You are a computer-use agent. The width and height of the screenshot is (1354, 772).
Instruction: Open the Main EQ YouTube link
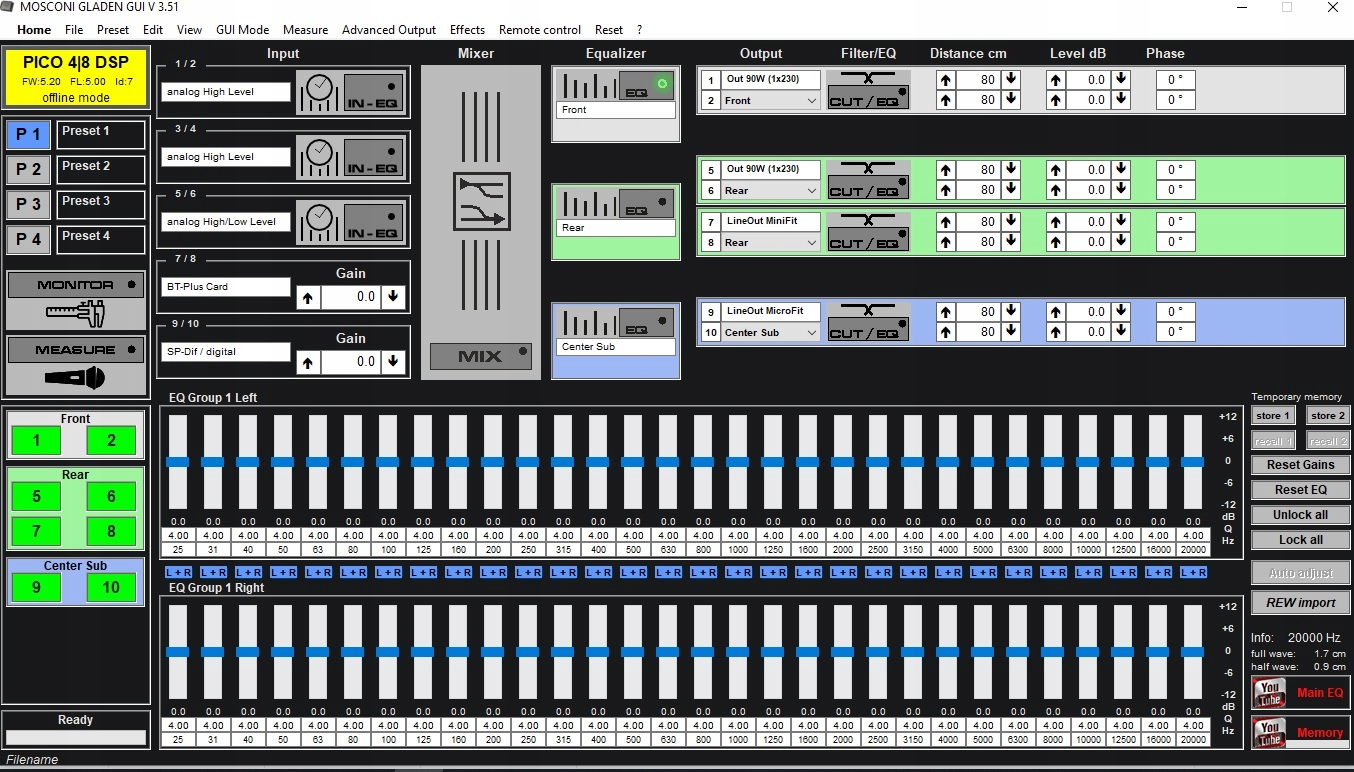[1300, 692]
